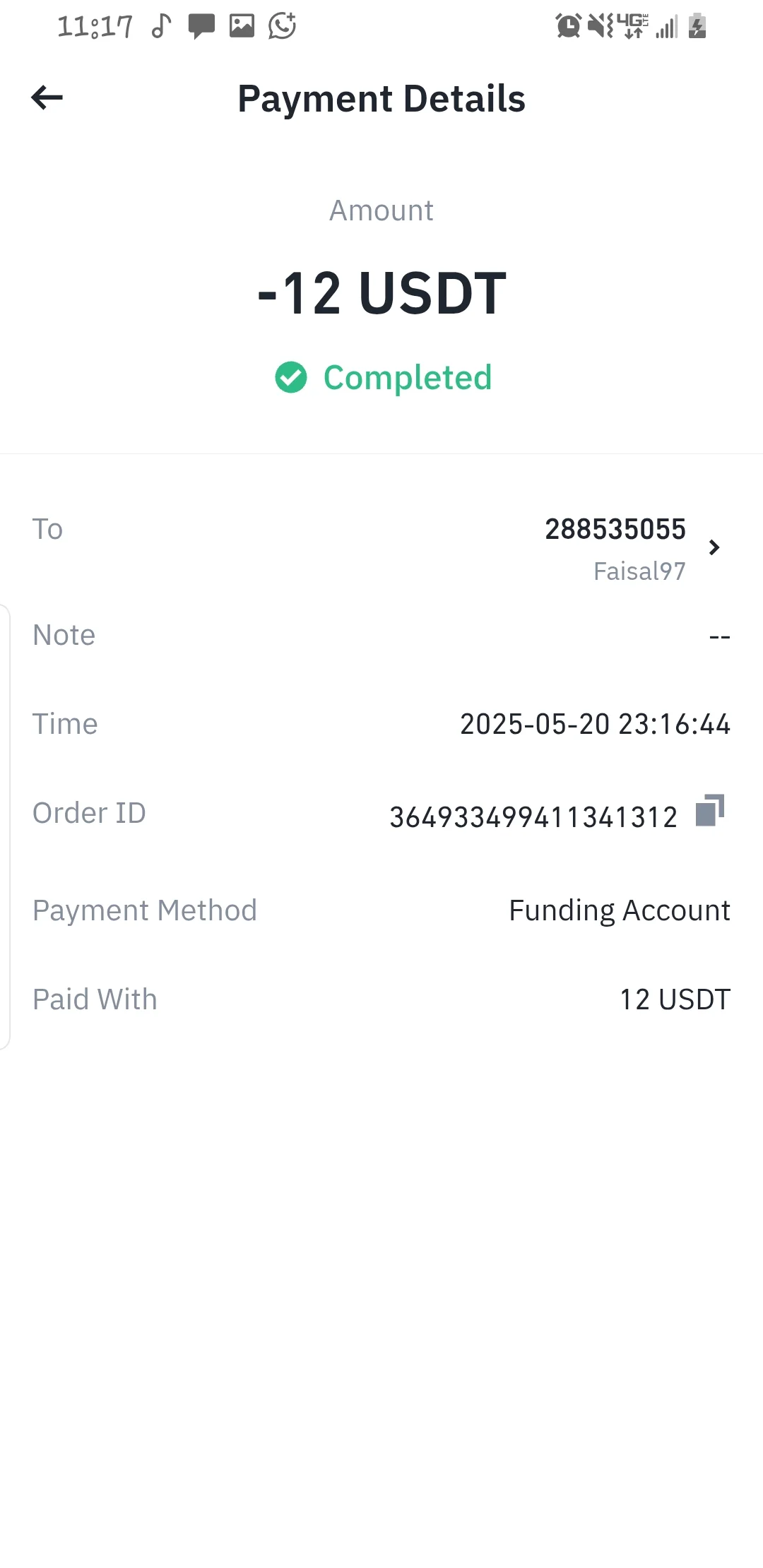Tap the Completed status text

(x=408, y=378)
